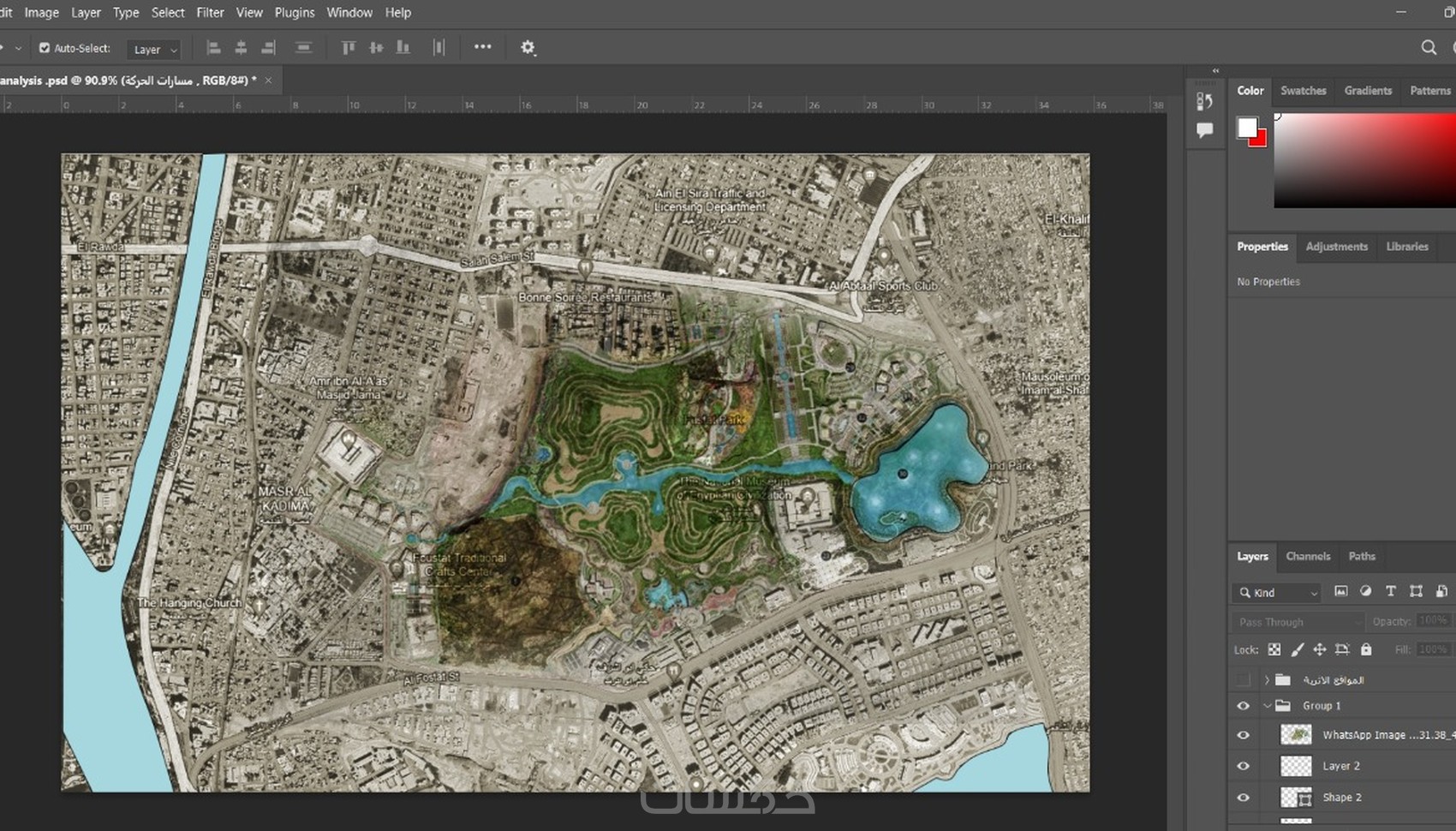Switch to the Channels tab
Viewport: 1456px width, 831px height.
coord(1308,556)
